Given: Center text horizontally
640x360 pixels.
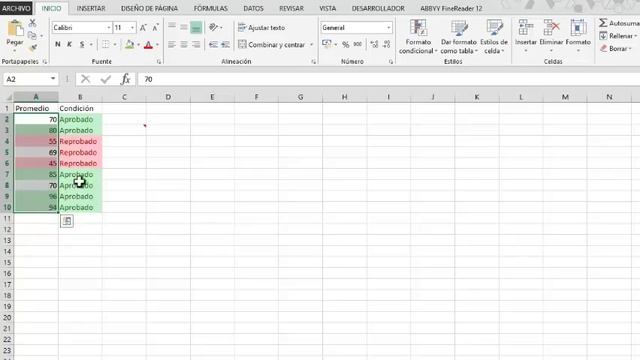Looking at the screenshot, I should (184, 44).
